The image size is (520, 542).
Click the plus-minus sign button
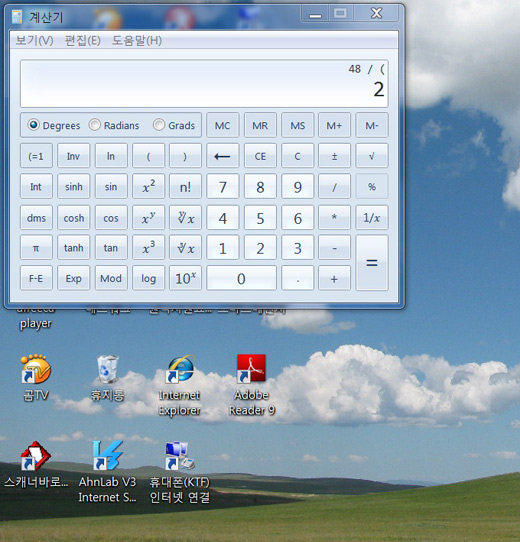click(x=334, y=156)
